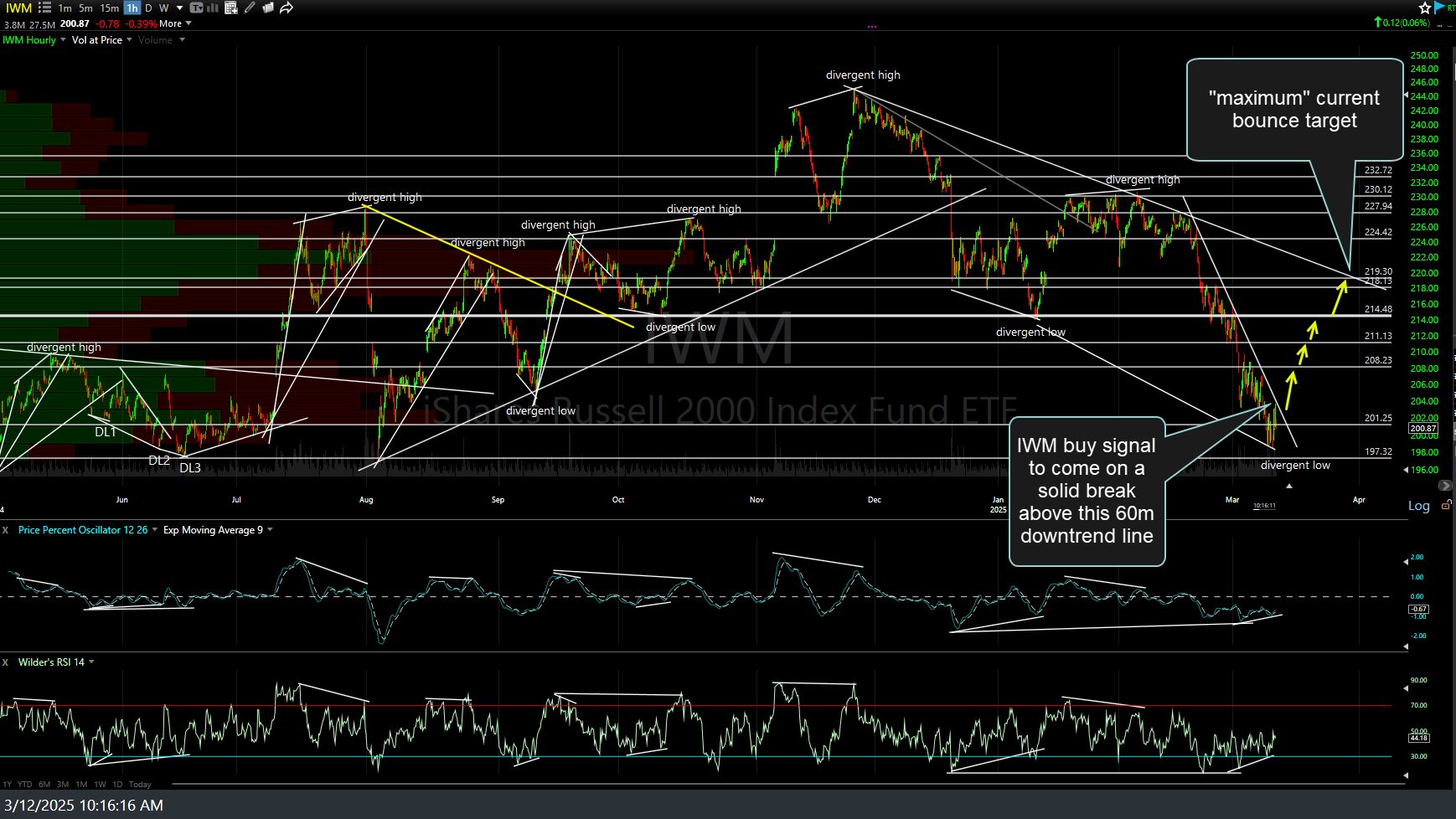Click the text annotation tool icon
Viewport: 1456px width, 819px height.
coord(196,8)
